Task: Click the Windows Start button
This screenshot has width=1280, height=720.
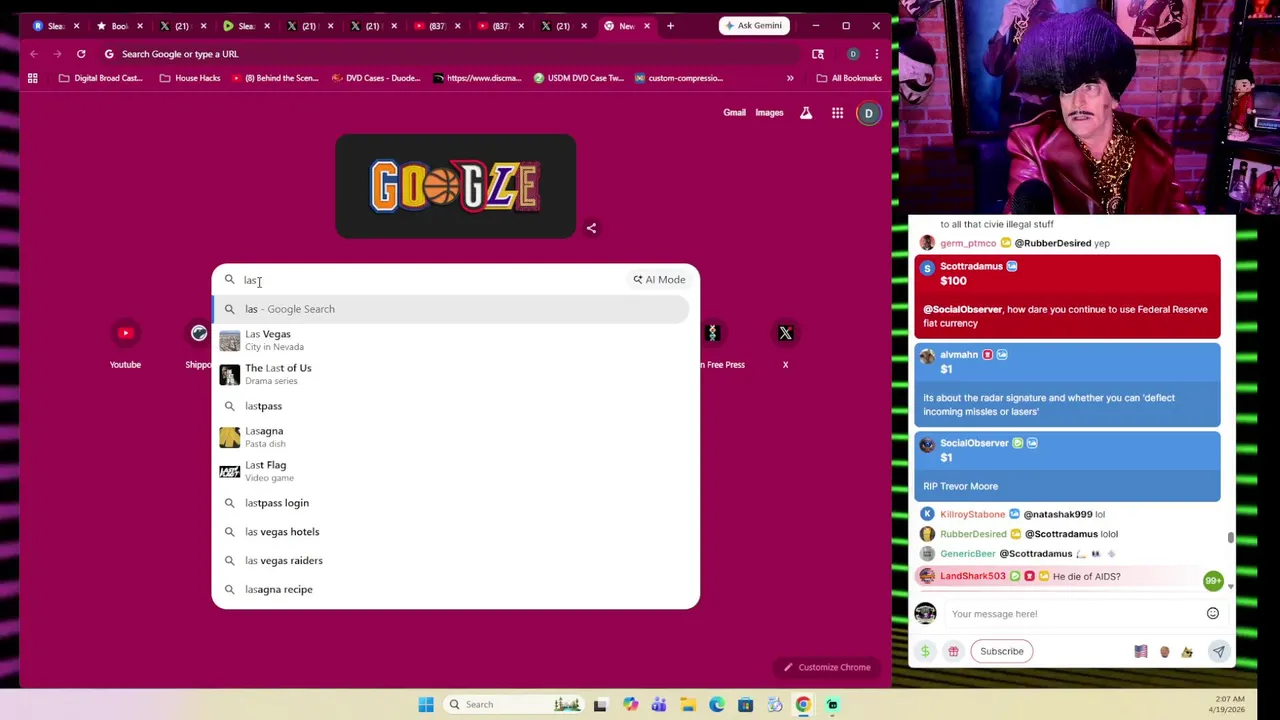Action: pyautogui.click(x=426, y=704)
